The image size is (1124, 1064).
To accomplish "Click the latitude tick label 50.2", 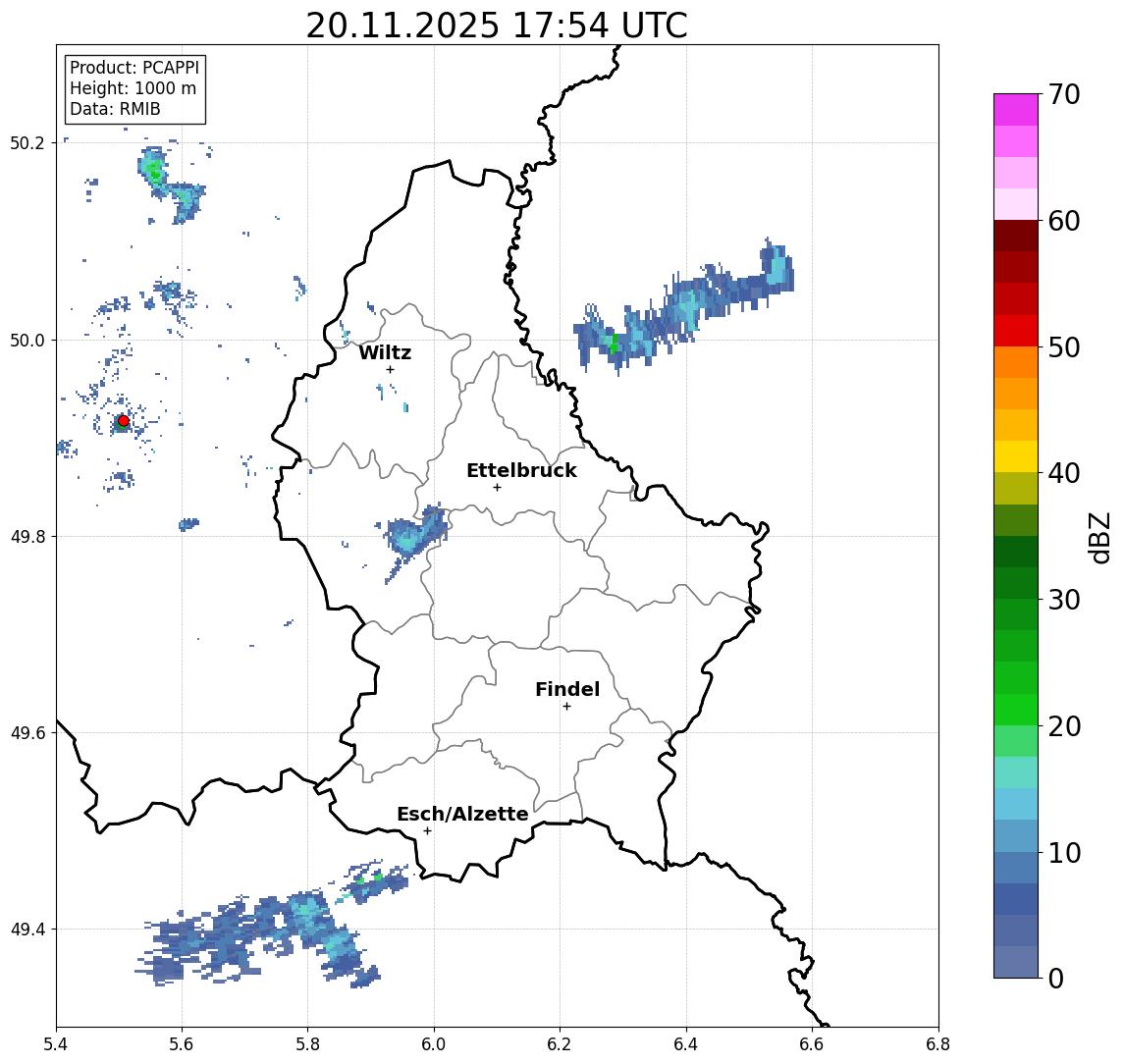I will pos(27,142).
